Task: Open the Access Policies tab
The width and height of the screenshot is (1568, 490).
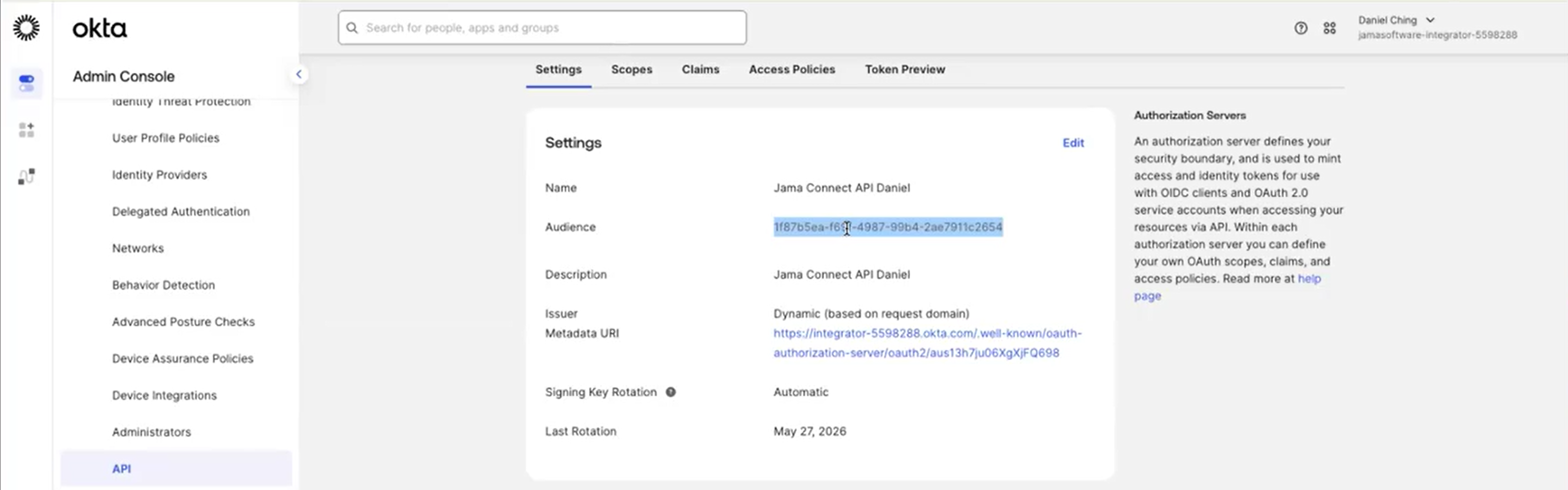Action: pyautogui.click(x=791, y=70)
